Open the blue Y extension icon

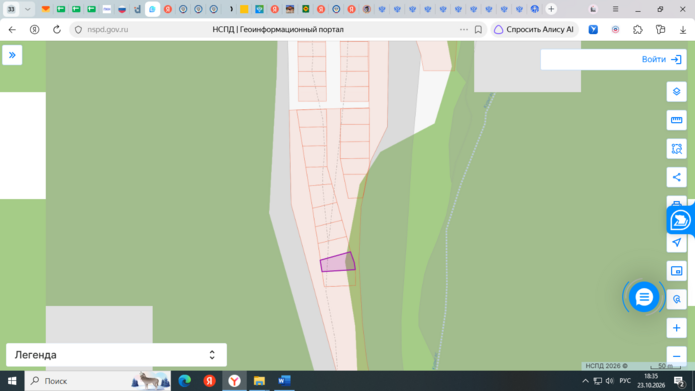(x=593, y=29)
